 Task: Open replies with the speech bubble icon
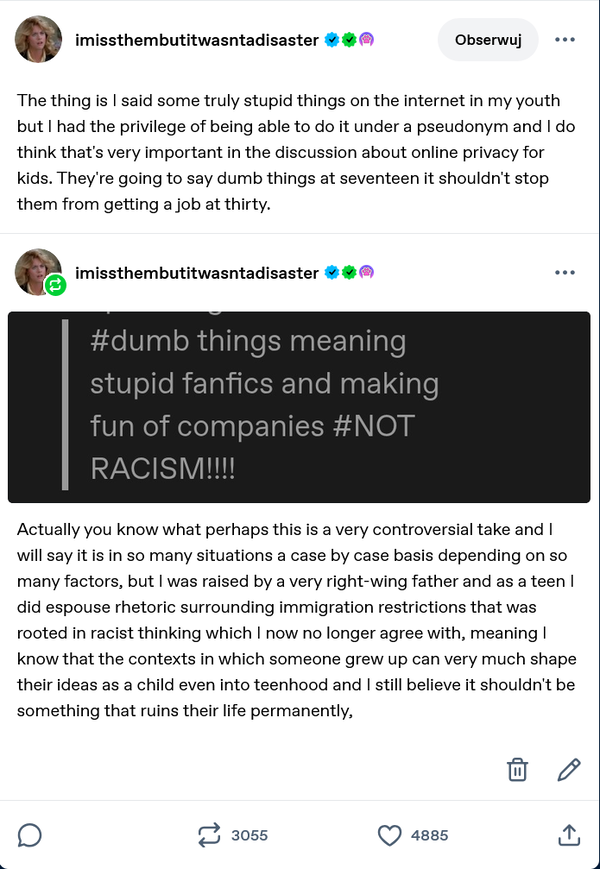(29, 835)
